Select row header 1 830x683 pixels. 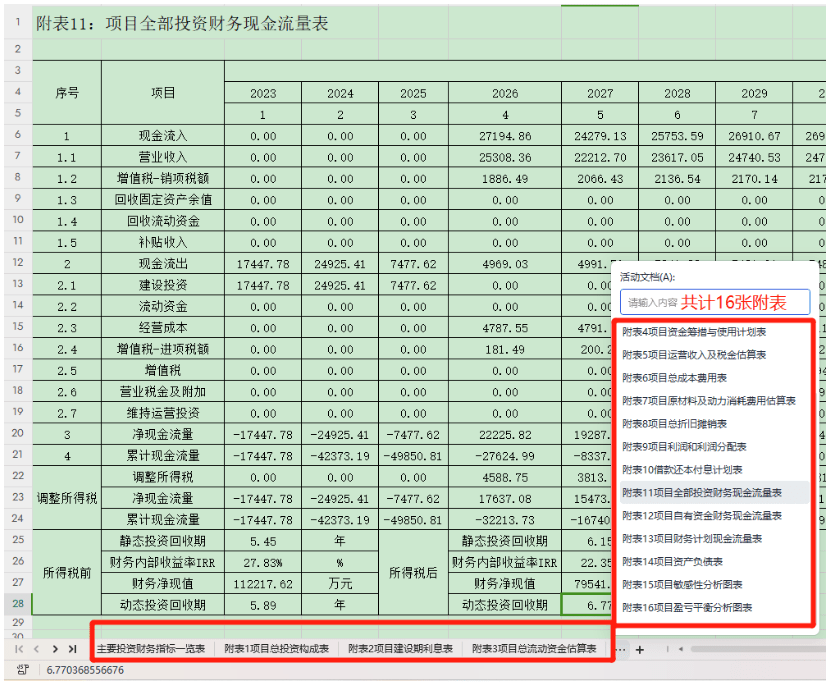coord(18,22)
